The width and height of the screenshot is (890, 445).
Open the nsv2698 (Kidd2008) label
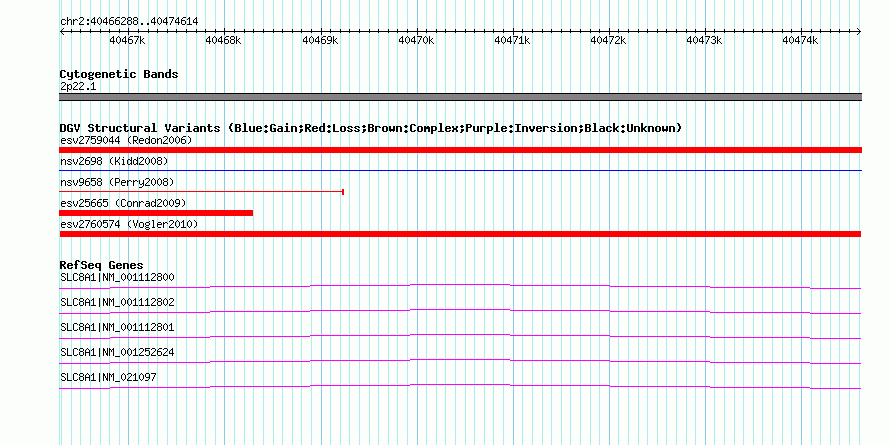pos(114,161)
